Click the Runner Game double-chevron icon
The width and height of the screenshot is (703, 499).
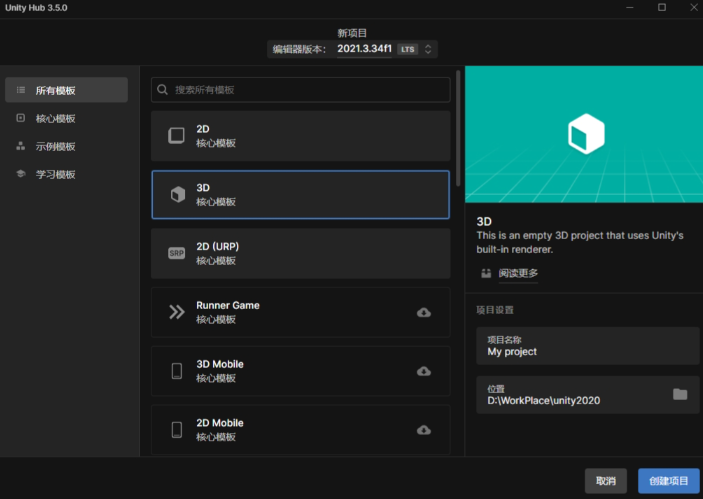pos(177,312)
